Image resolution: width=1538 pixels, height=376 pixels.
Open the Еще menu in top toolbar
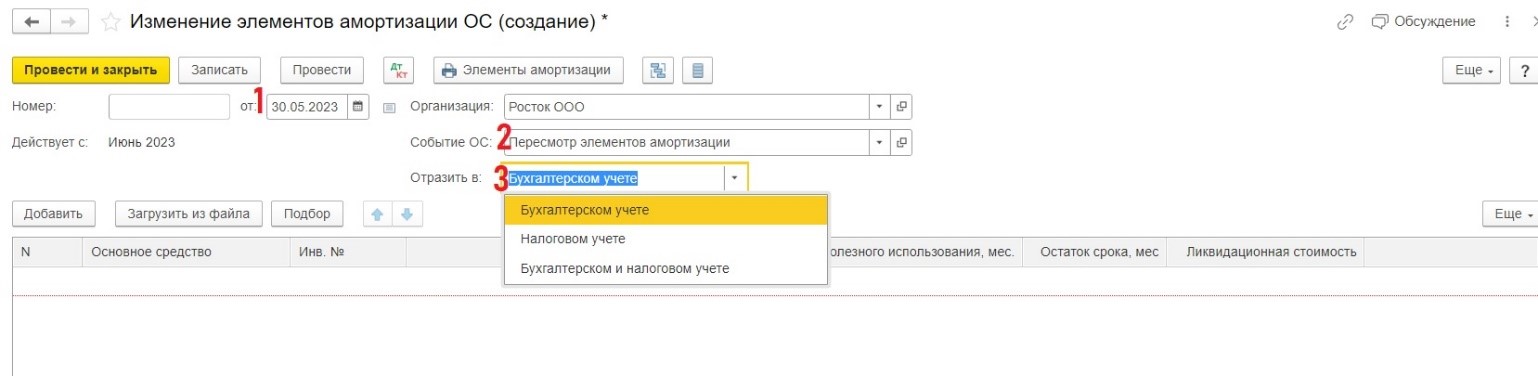tap(1471, 70)
